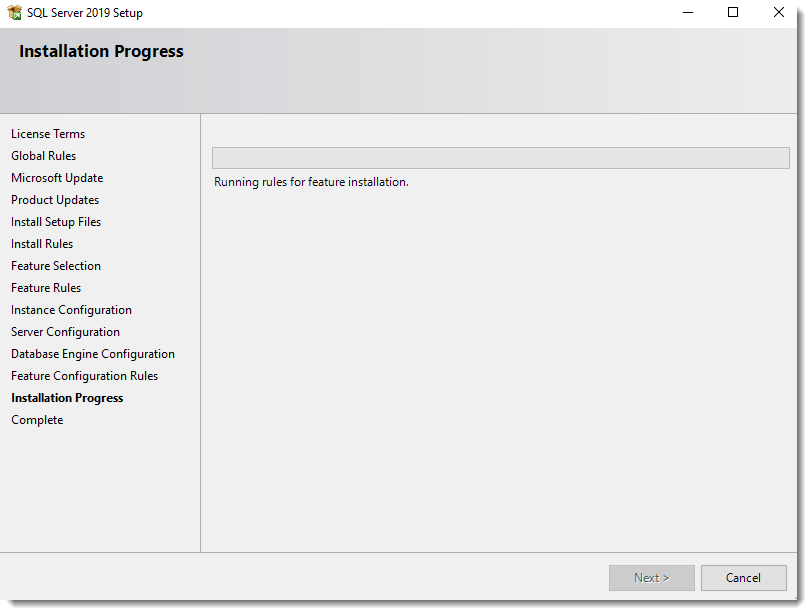The height and width of the screenshot is (615, 812).
Task: Select the Feature Selection step
Action: (56, 266)
